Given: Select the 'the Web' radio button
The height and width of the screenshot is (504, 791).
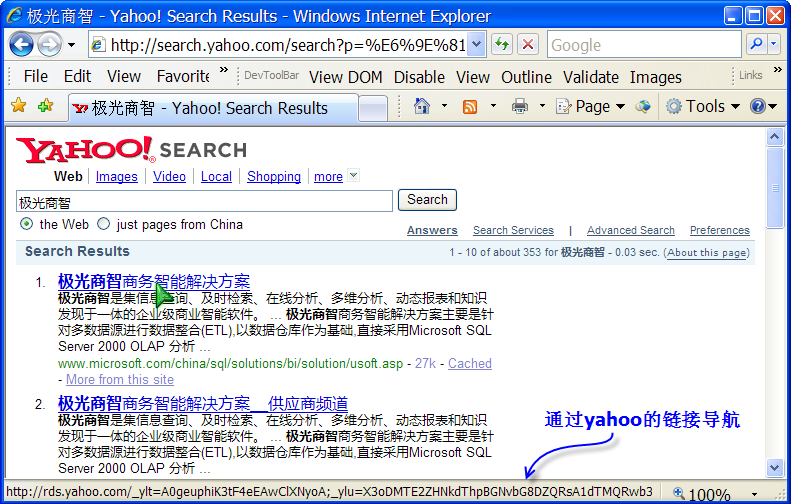Looking at the screenshot, I should (x=26, y=224).
